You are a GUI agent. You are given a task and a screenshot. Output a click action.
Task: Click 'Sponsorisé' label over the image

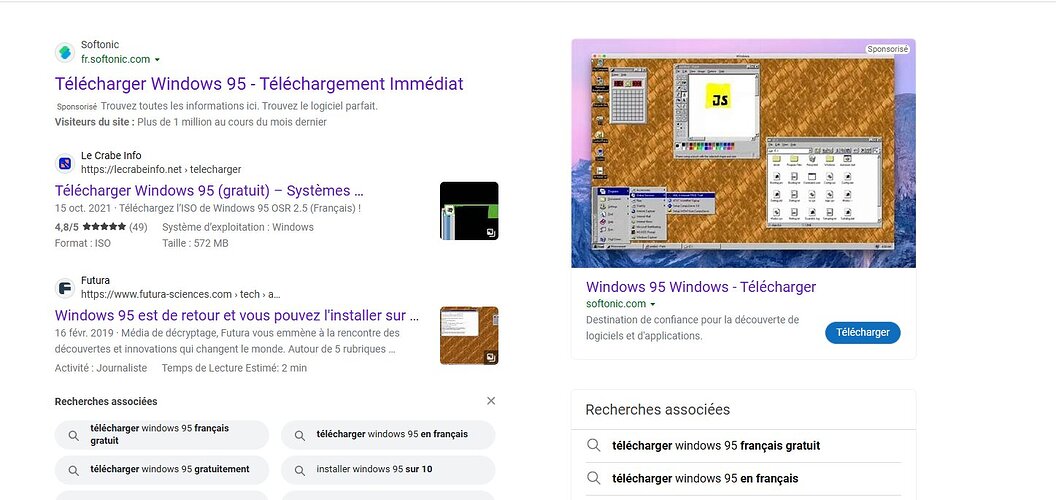888,49
